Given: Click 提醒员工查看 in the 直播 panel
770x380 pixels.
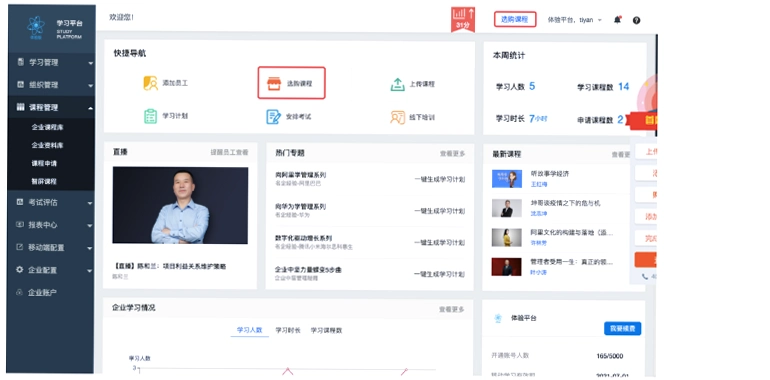Looking at the screenshot, I should click(229, 152).
